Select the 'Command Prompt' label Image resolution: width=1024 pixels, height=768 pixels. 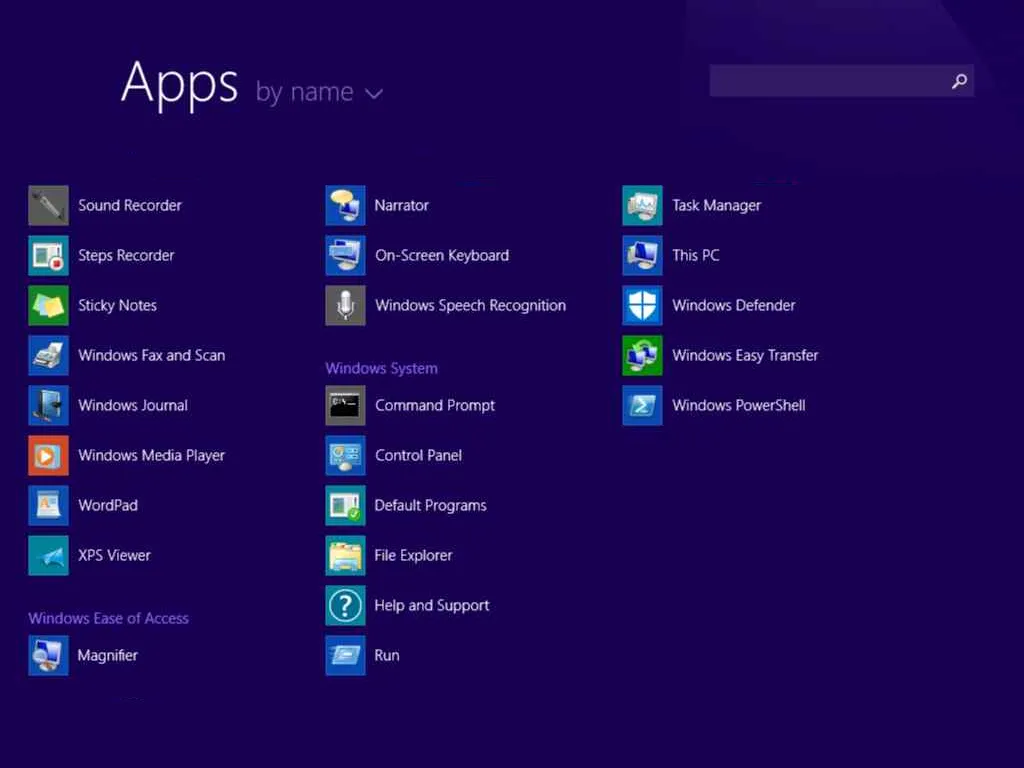coord(435,406)
